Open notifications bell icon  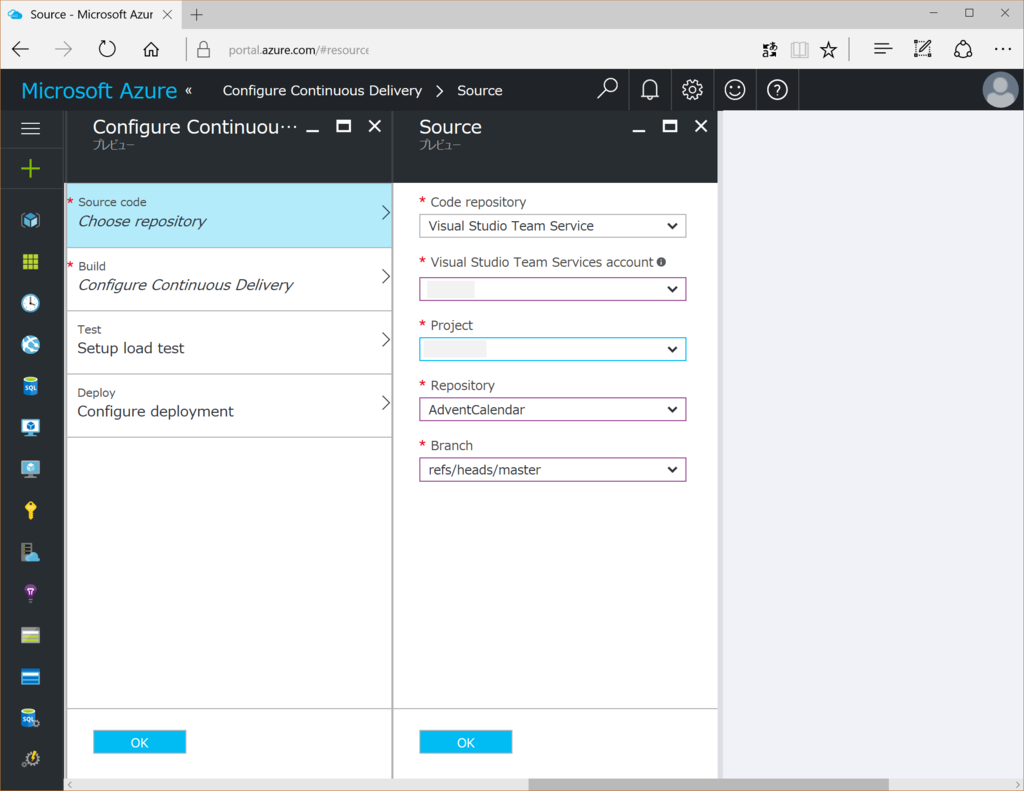point(649,89)
